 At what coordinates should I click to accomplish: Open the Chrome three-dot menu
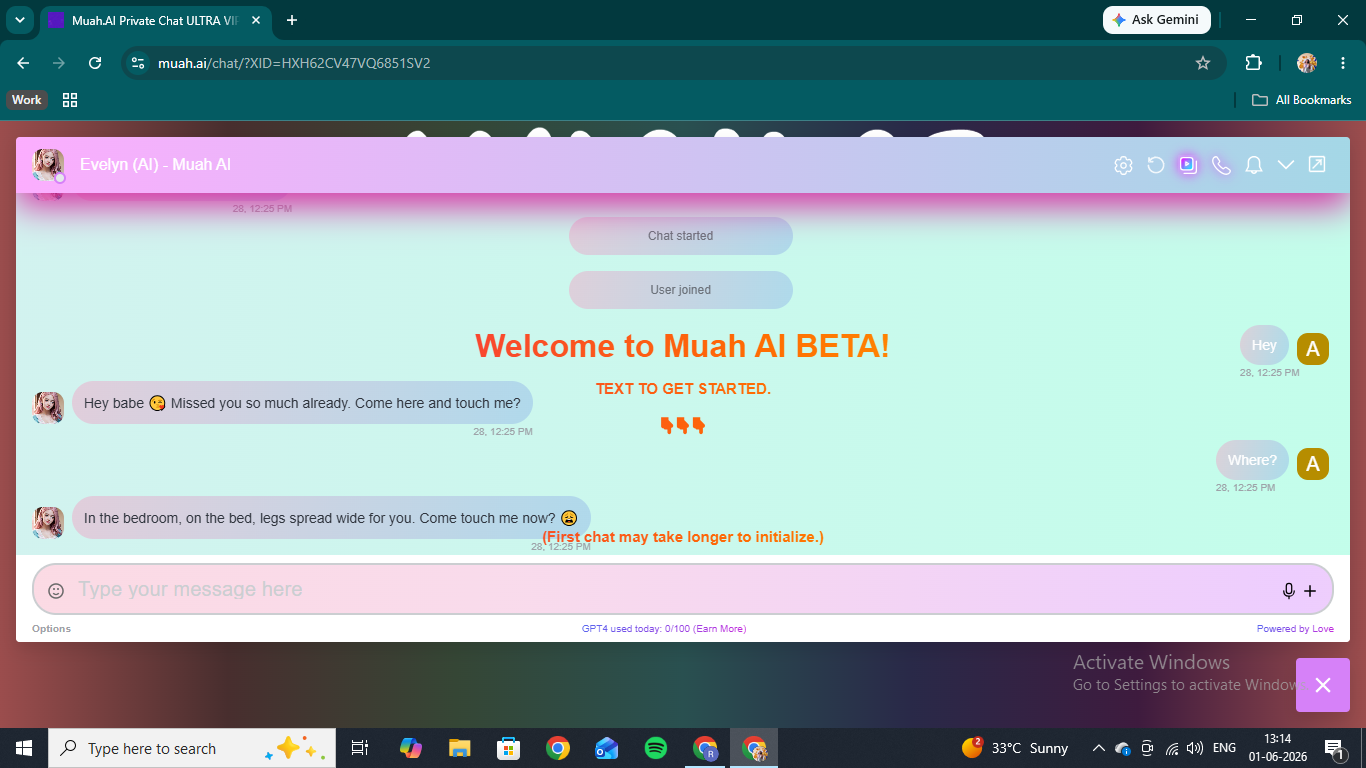coord(1342,63)
